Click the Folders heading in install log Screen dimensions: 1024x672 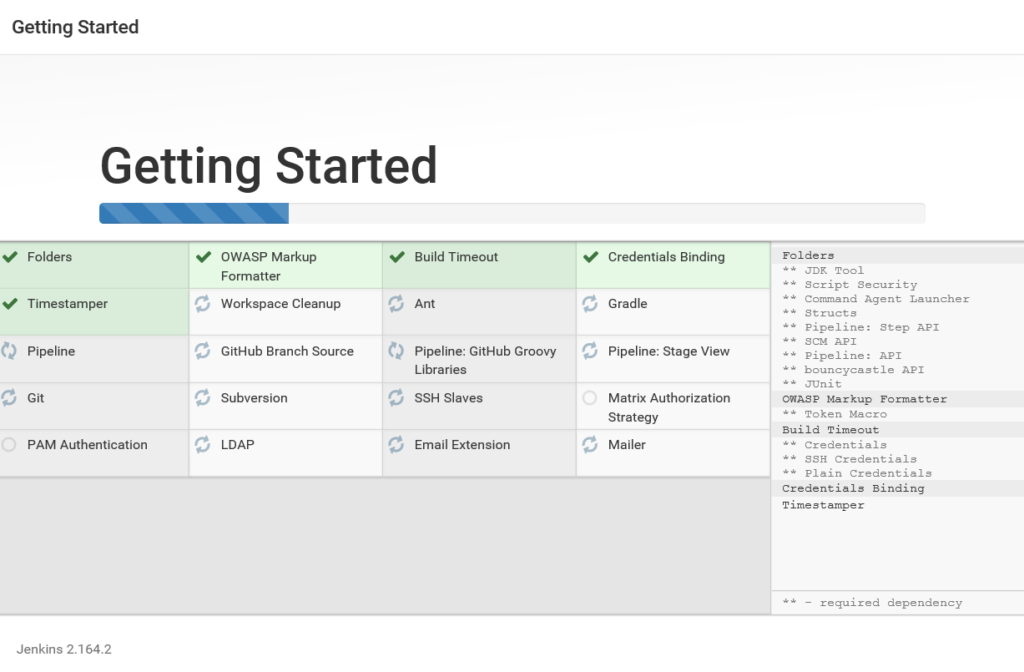click(808, 255)
